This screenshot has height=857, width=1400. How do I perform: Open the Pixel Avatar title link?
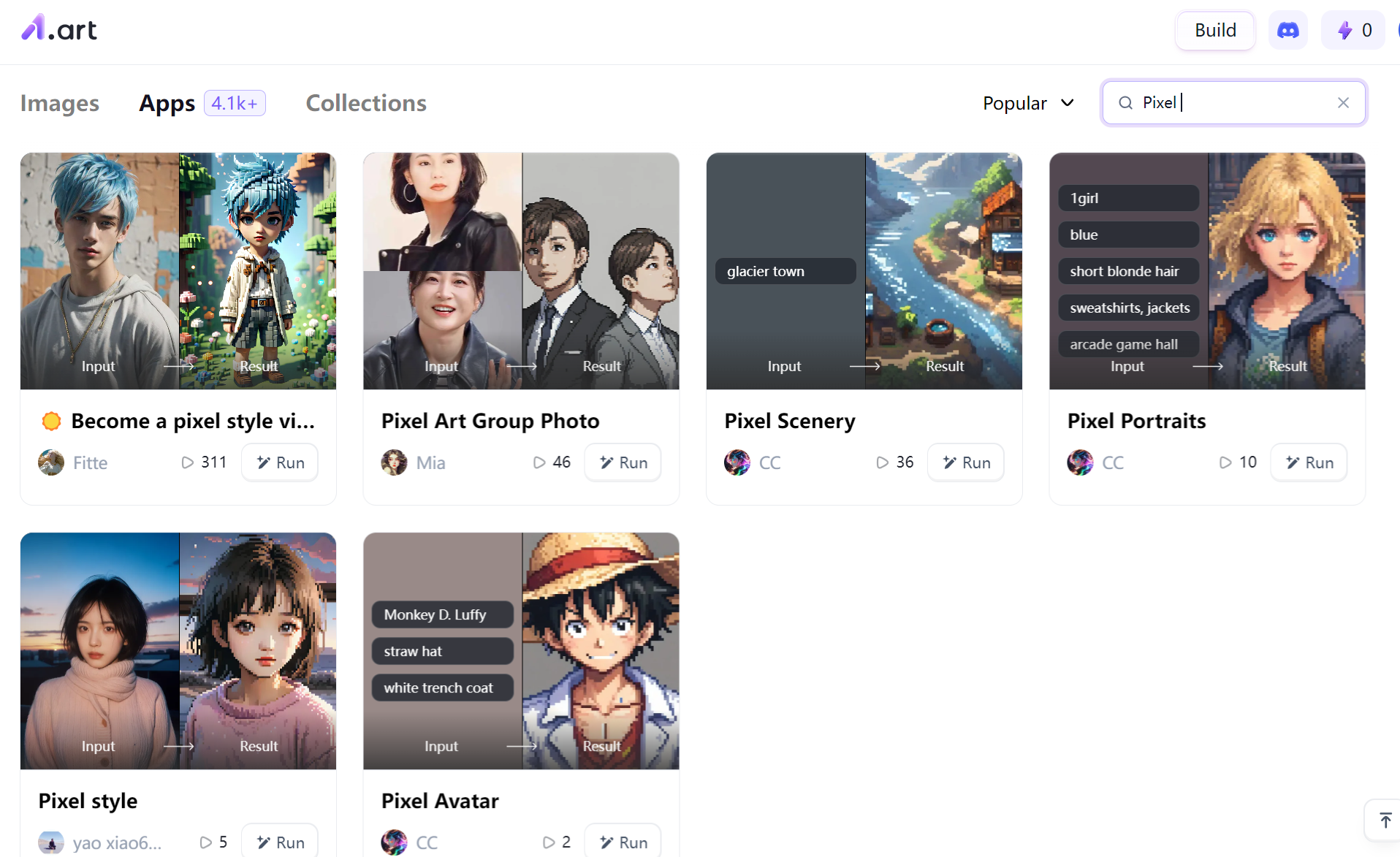(x=440, y=801)
